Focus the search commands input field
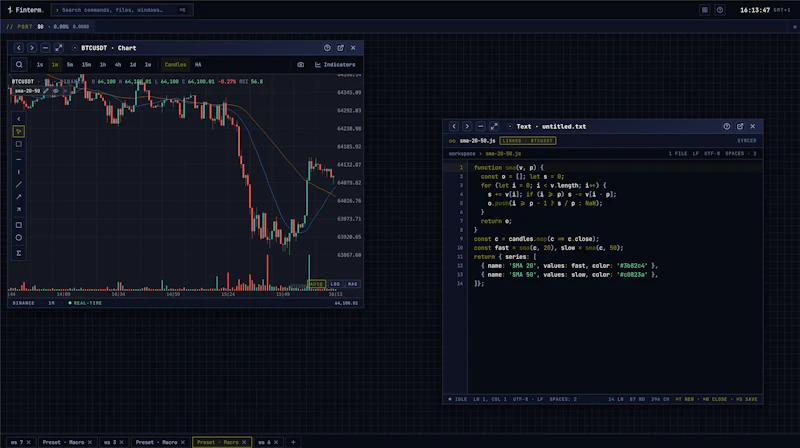This screenshot has height=448, width=800. 122,10
